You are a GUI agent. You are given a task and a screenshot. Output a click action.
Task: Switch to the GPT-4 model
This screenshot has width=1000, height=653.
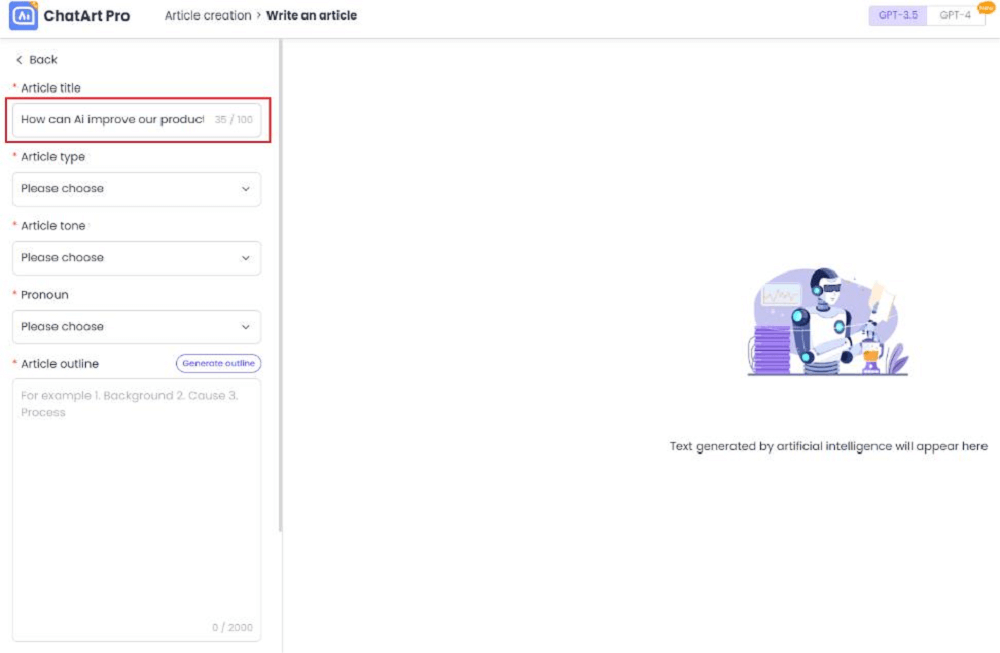[x=955, y=15]
